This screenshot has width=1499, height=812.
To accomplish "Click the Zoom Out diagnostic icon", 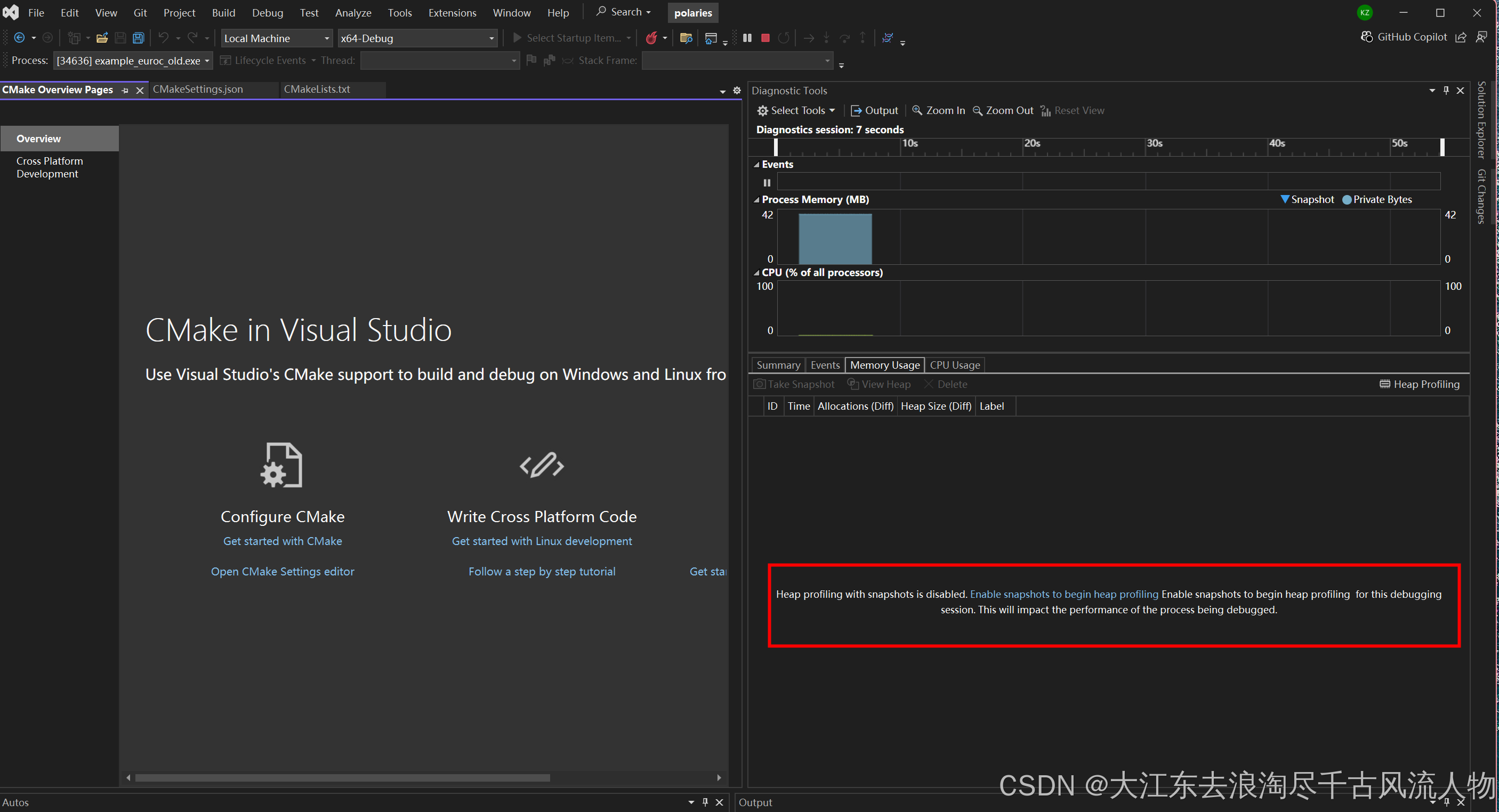I will click(978, 110).
